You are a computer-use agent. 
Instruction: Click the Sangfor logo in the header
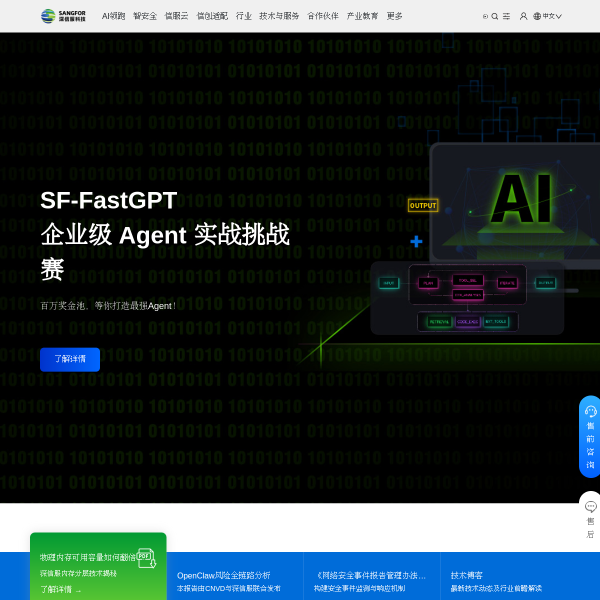63,16
